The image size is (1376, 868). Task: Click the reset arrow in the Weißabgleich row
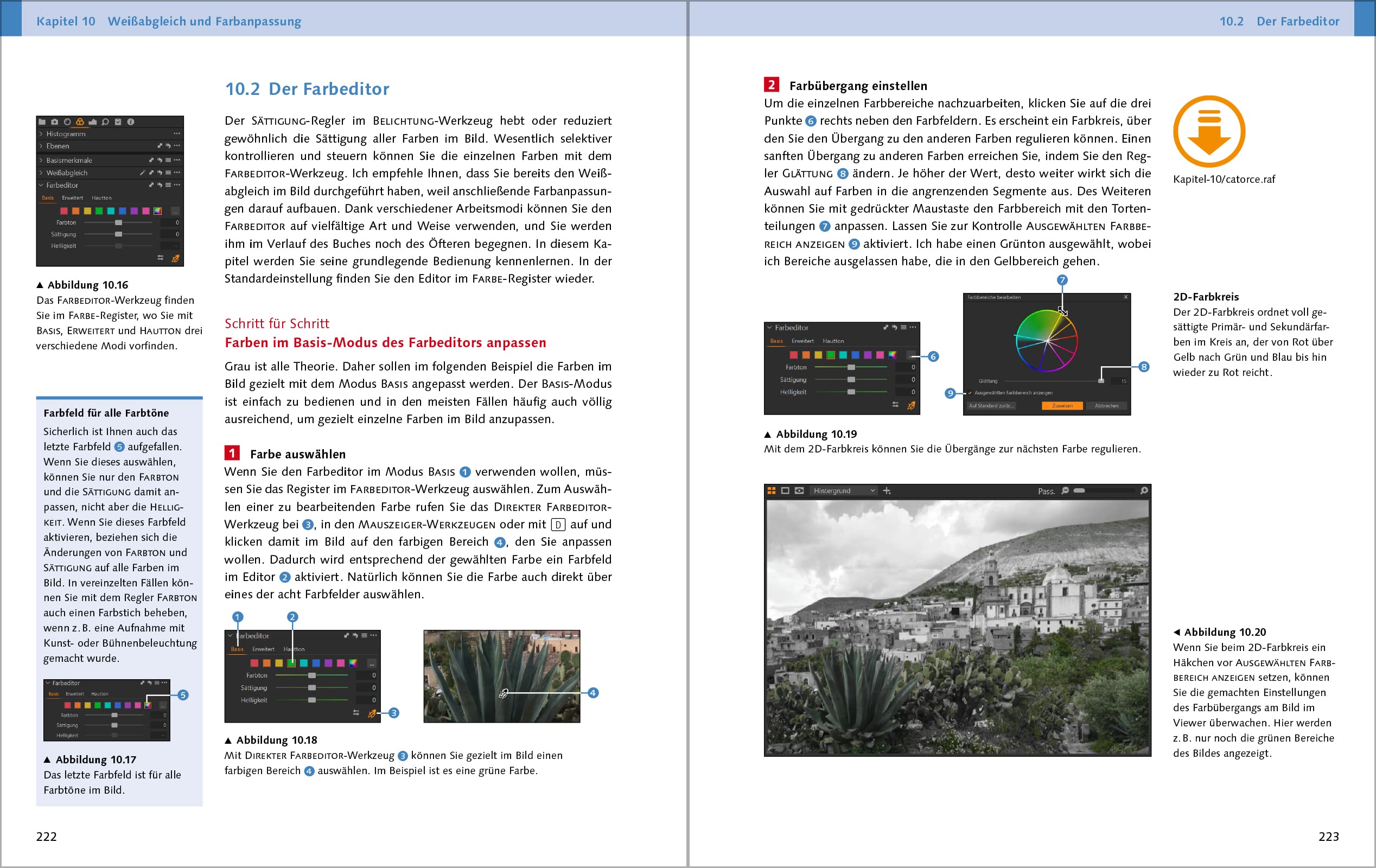pos(160,173)
